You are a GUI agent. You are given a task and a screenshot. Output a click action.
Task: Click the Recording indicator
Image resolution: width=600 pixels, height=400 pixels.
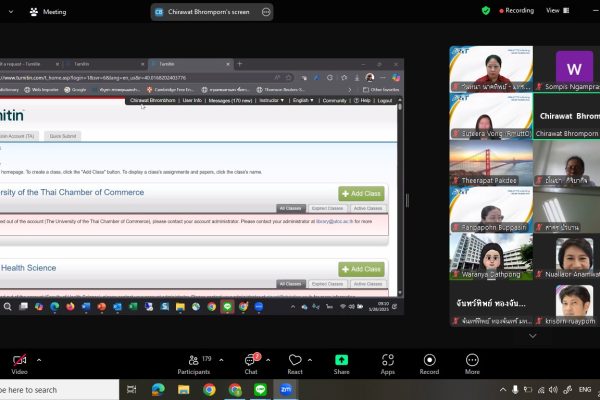pyautogui.click(x=517, y=11)
